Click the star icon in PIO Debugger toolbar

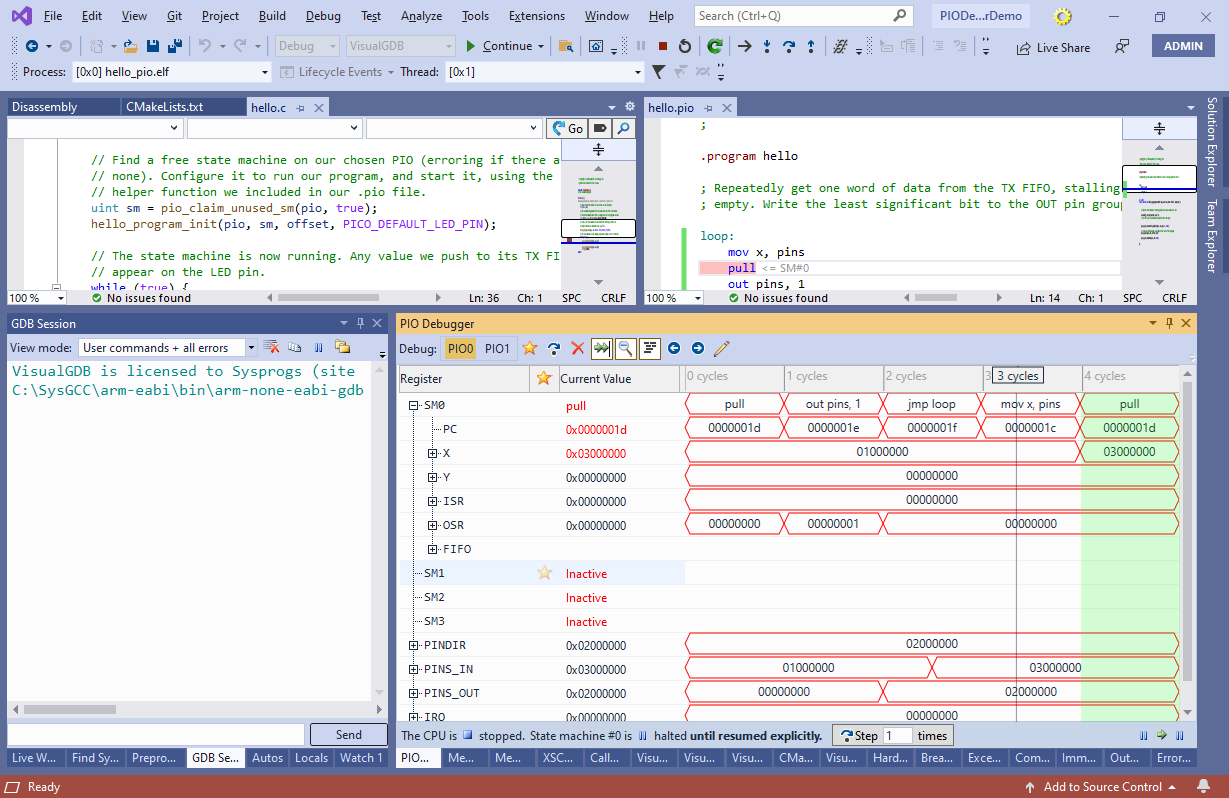tap(530, 348)
